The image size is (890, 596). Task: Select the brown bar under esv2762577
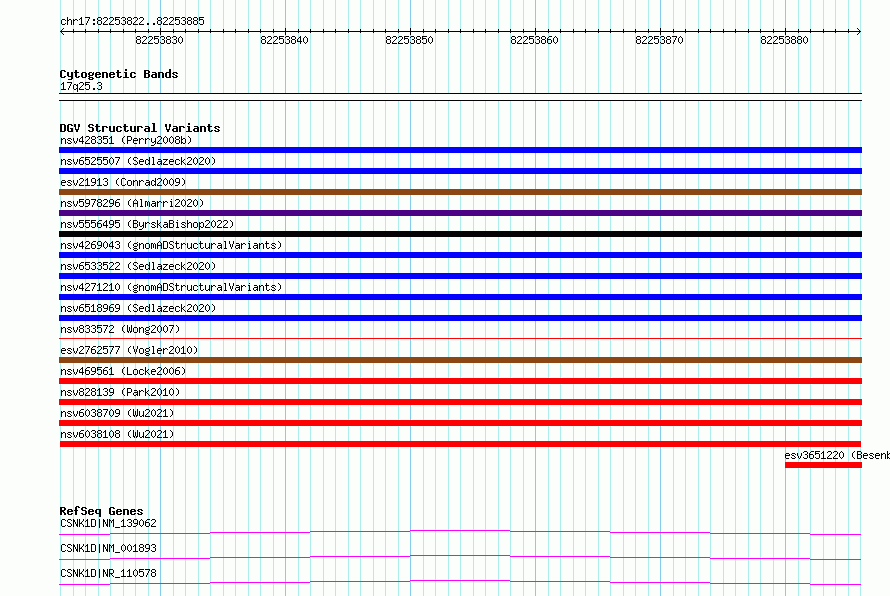tap(460, 360)
